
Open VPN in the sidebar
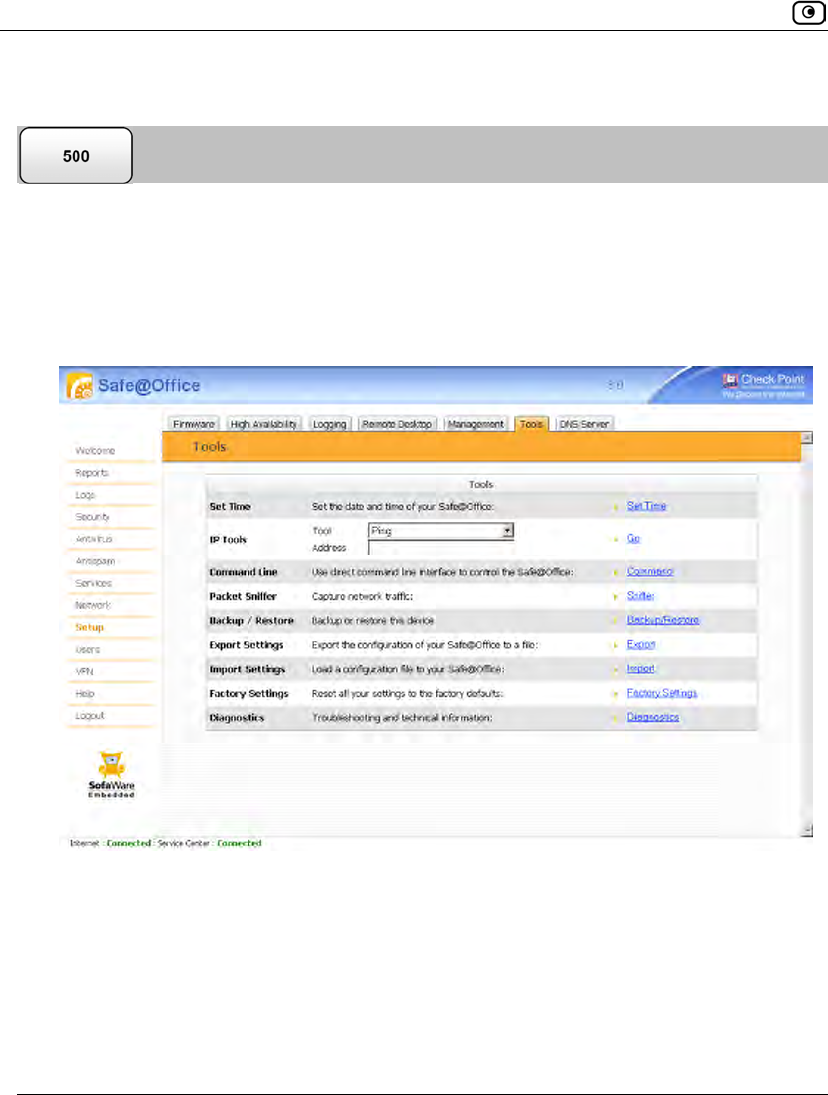[84, 671]
